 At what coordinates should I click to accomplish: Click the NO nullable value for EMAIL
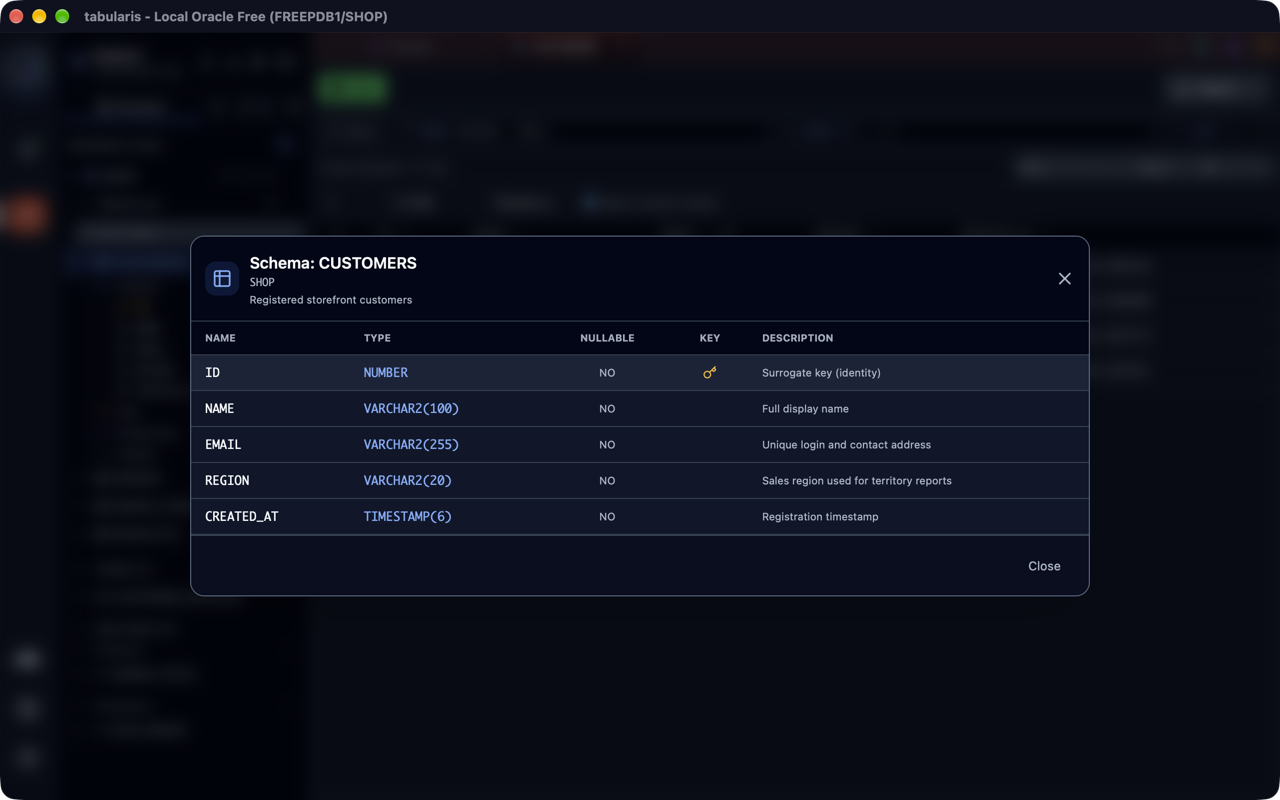(x=607, y=445)
